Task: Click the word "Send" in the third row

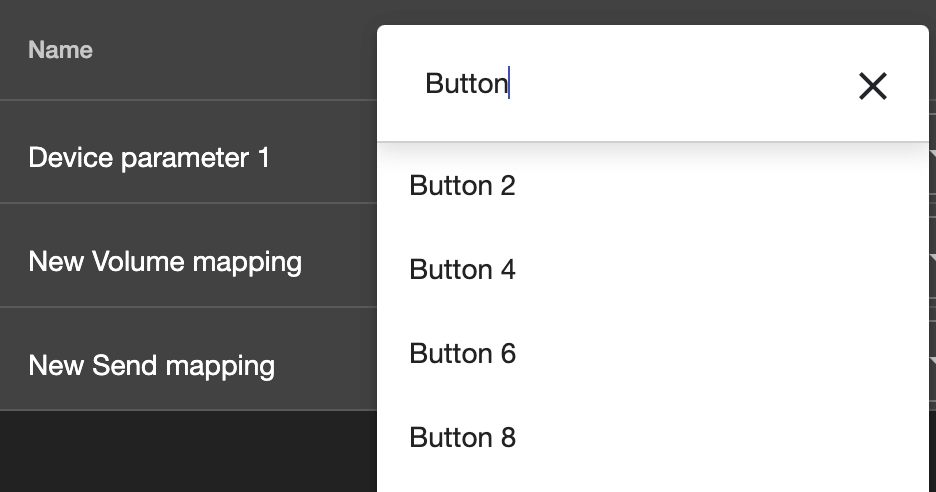Action: 123,366
